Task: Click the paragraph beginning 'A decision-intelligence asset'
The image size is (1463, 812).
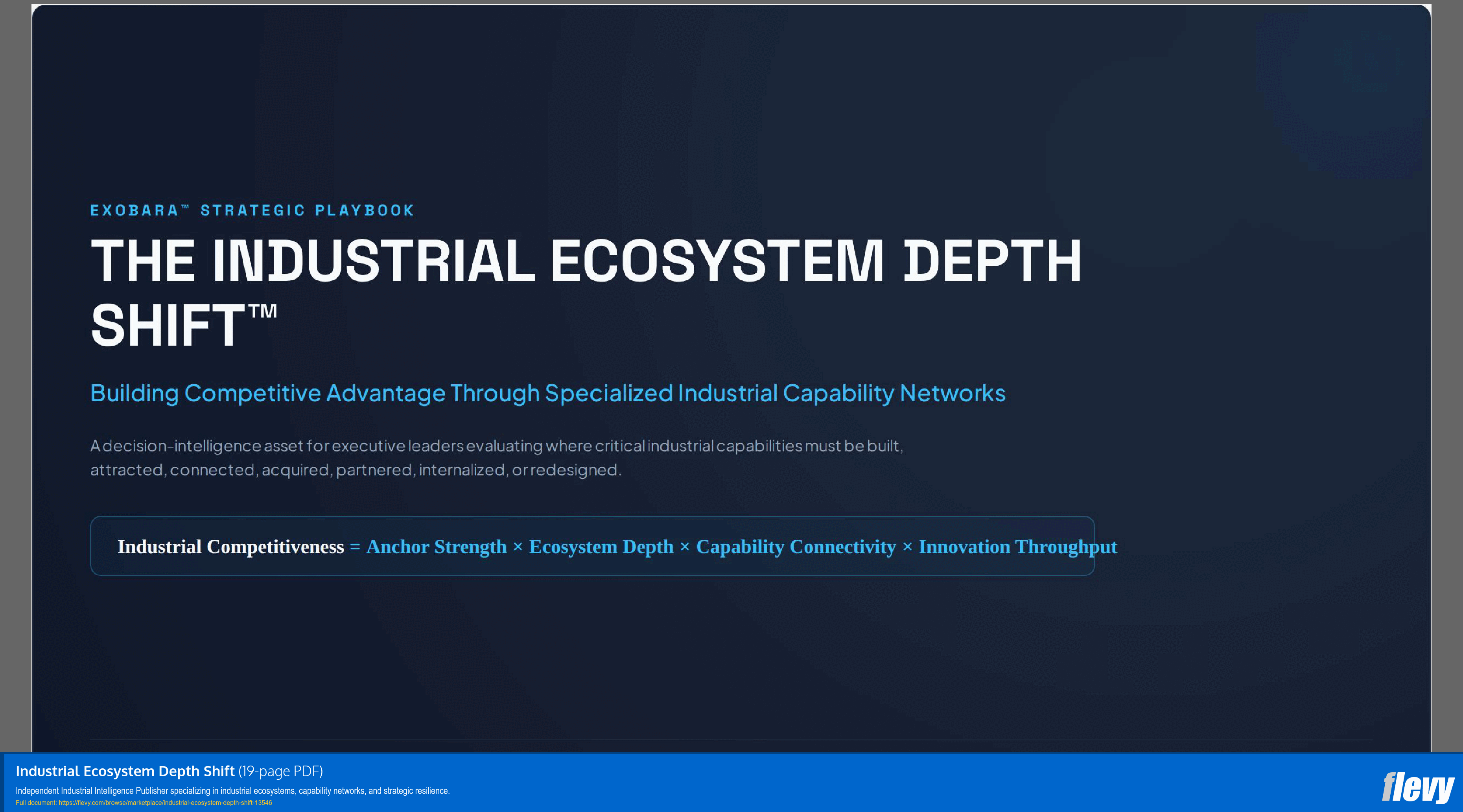Action: coord(497,458)
